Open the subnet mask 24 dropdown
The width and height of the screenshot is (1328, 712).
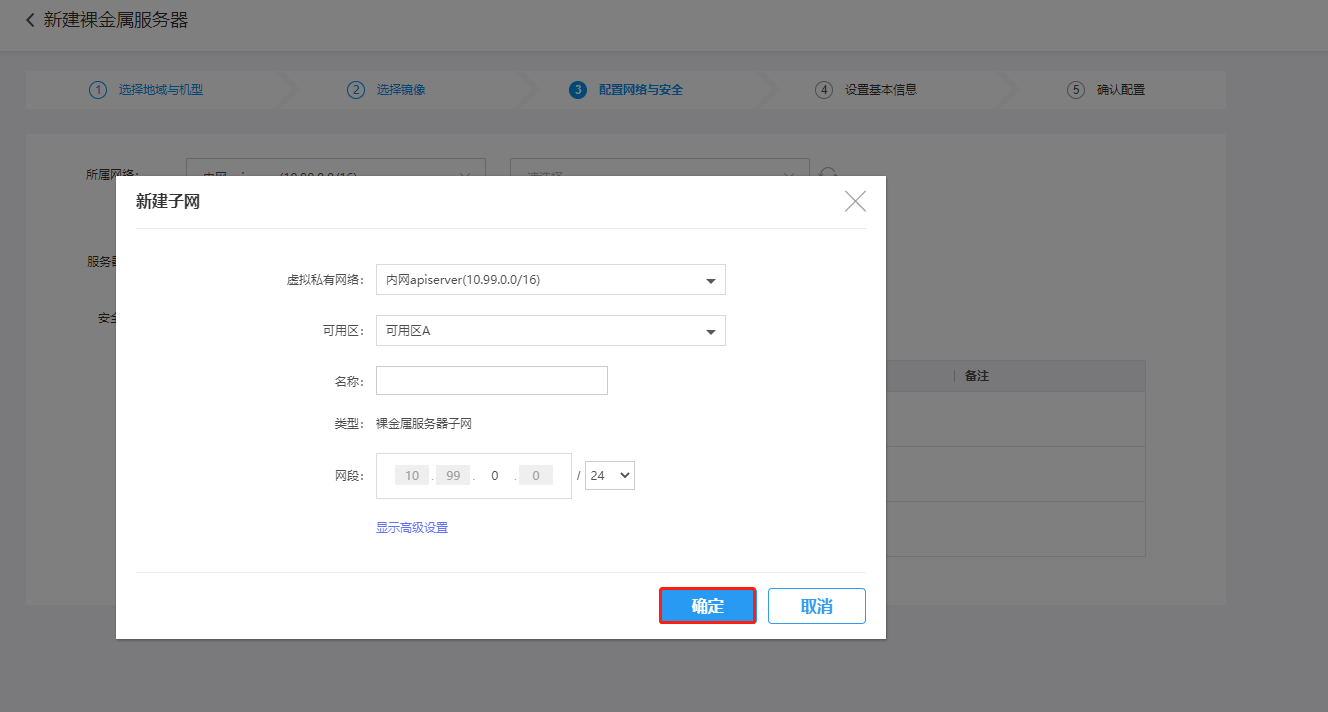[610, 476]
